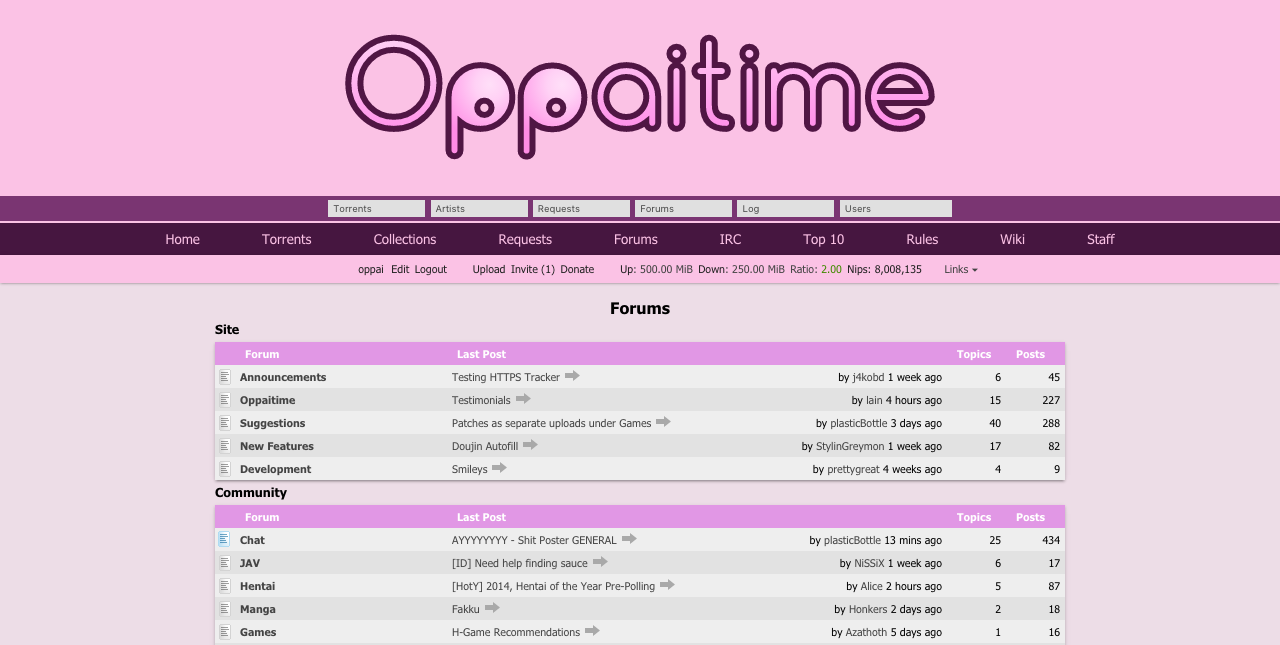Click the Logout link
1280x645 pixels.
430,270
